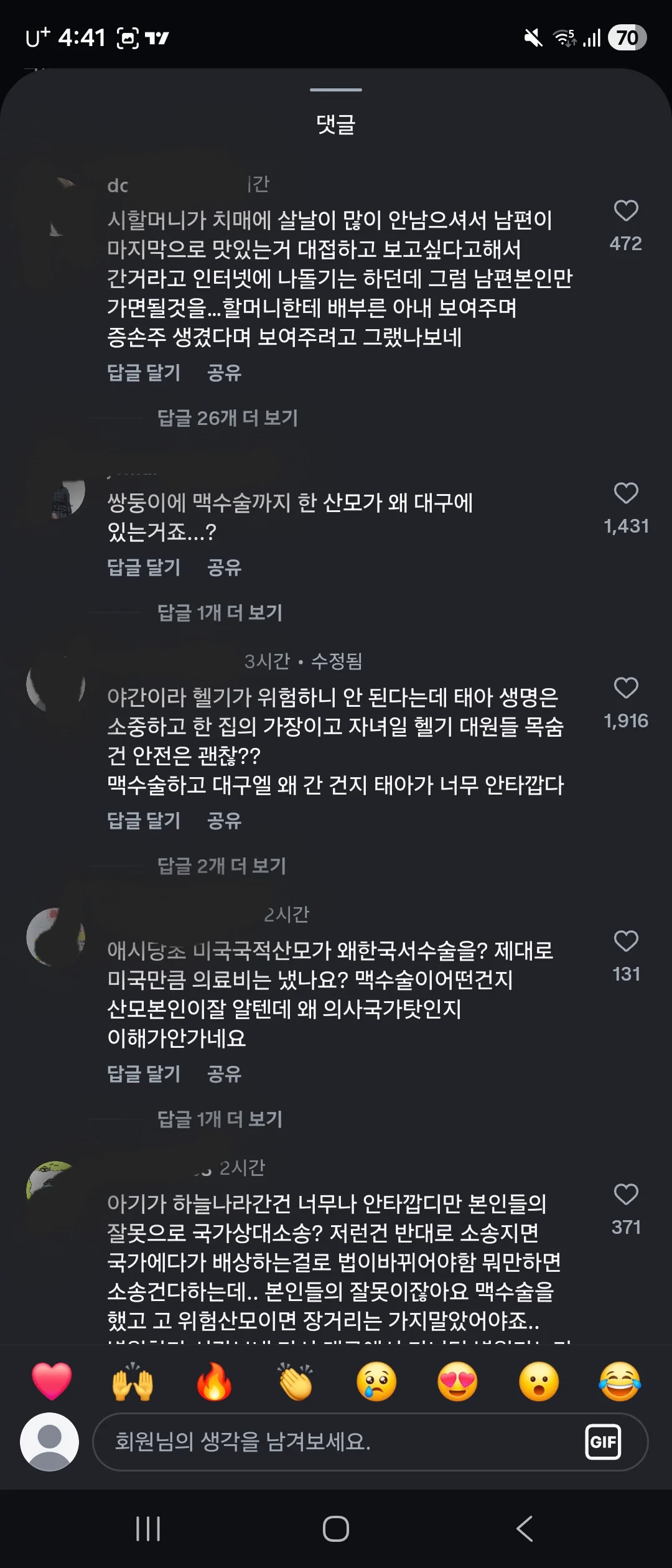Expand '답글 1개 더 보기' under 쌍둥이 comment
The image size is (672, 1568).
(x=220, y=613)
